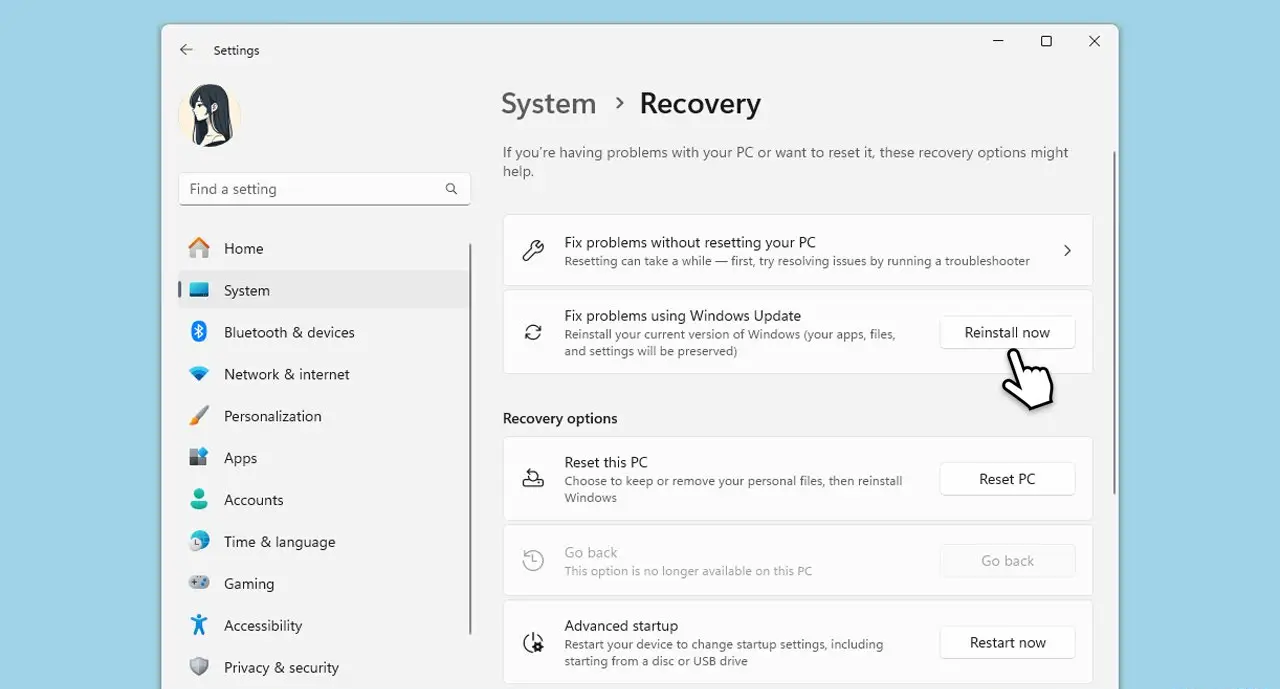Click System in the breadcrumb
Viewport: 1280px width, 689px height.
pos(548,104)
